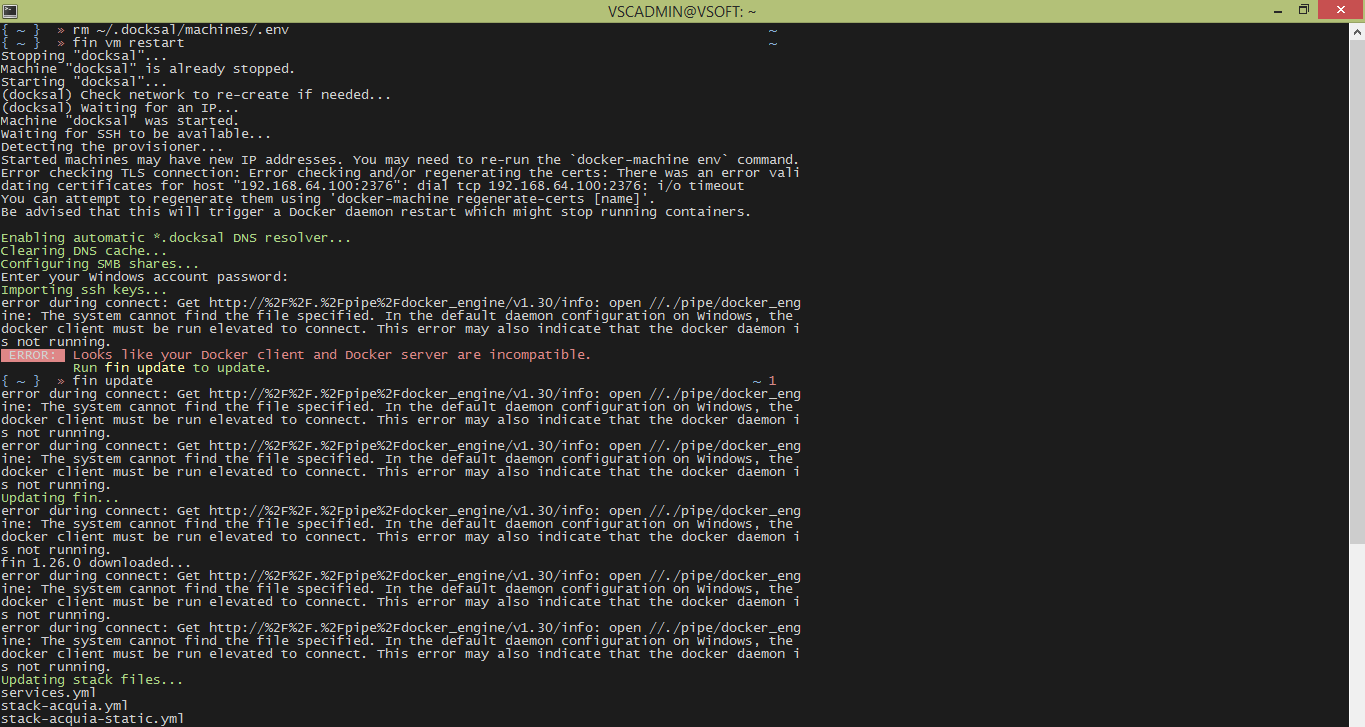Click the stack-acquia-static.yml line
Image resolution: width=1365 pixels, height=727 pixels.
coord(92,718)
